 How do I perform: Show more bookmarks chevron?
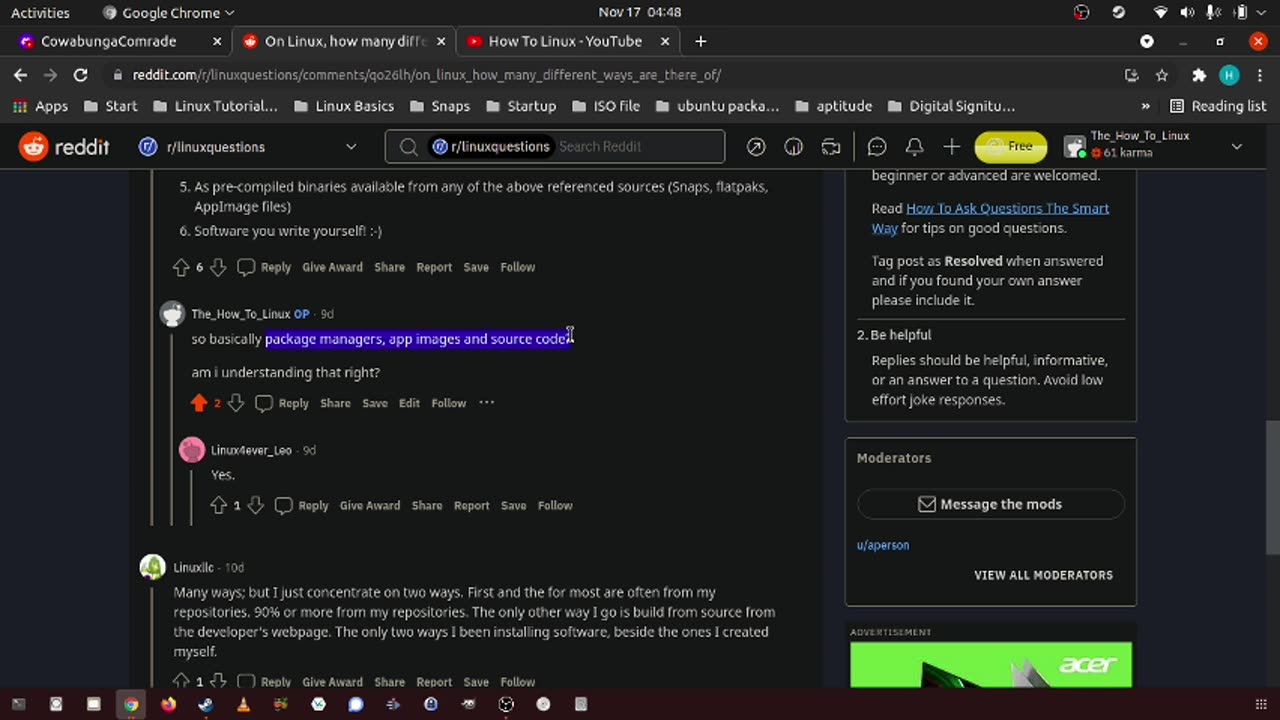point(1145,106)
